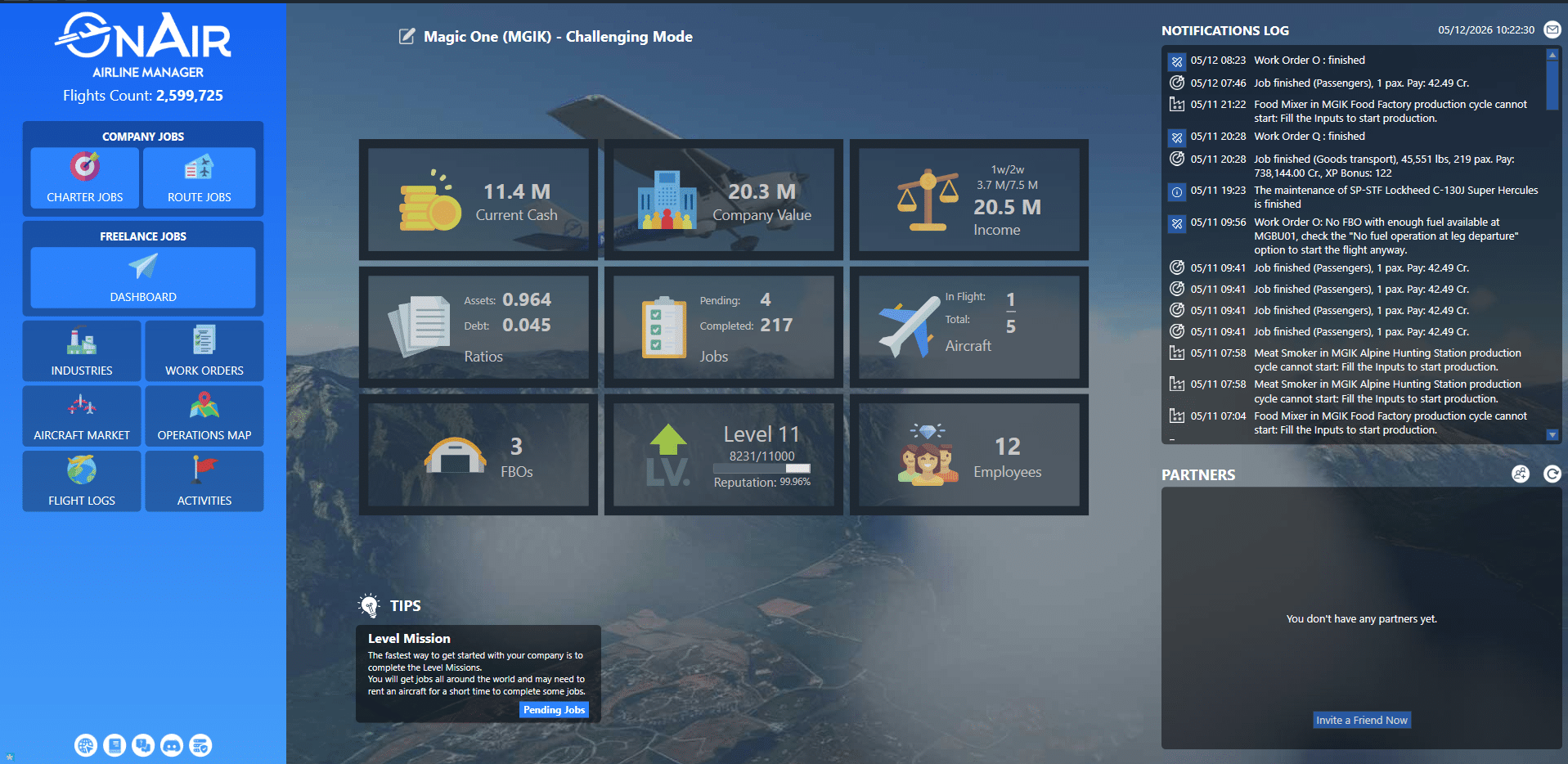
Task: Click the Pending Jobs button in Tips
Action: tap(554, 710)
